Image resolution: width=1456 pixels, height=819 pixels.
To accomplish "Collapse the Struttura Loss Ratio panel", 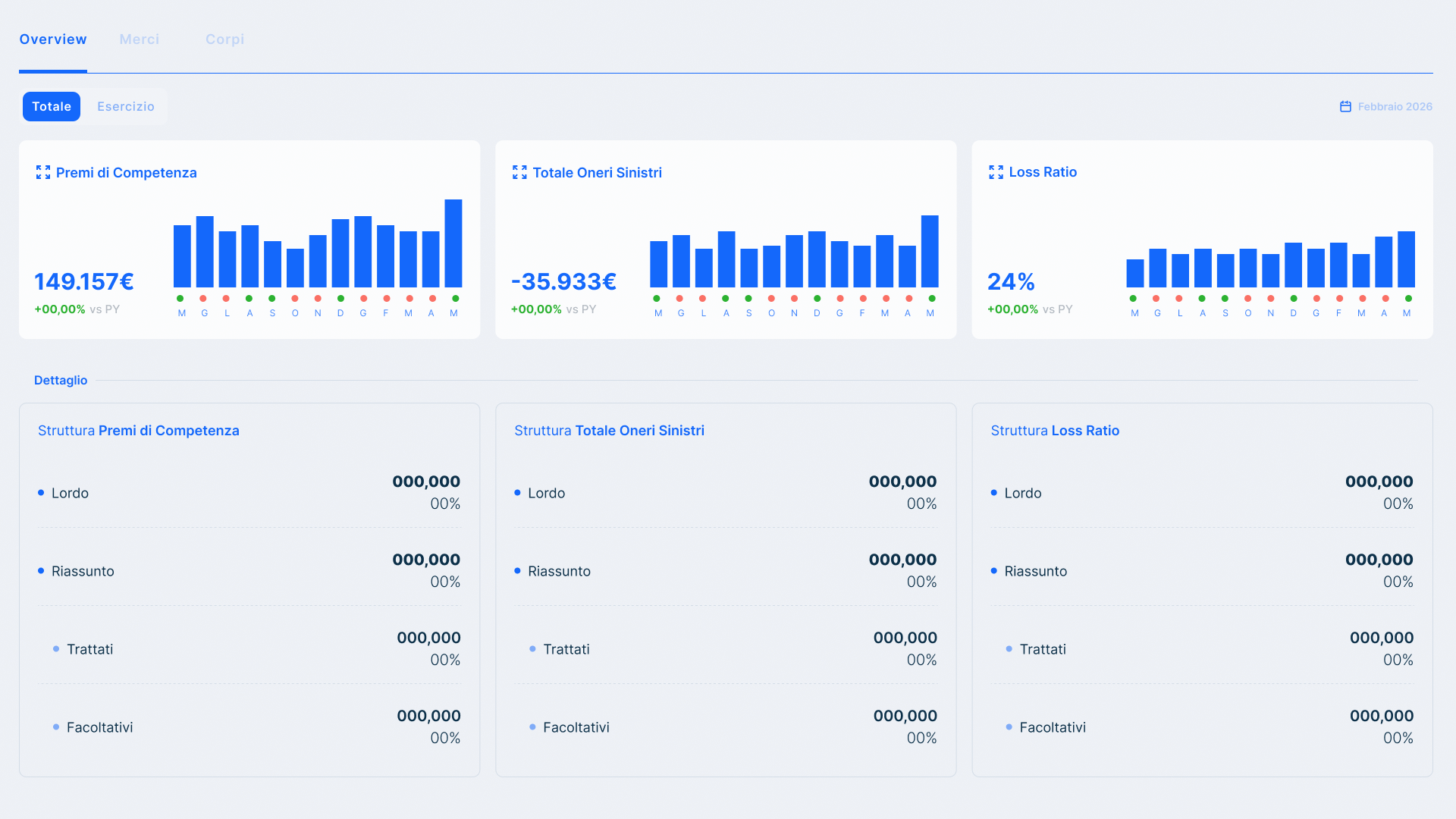I will pos(1054,430).
